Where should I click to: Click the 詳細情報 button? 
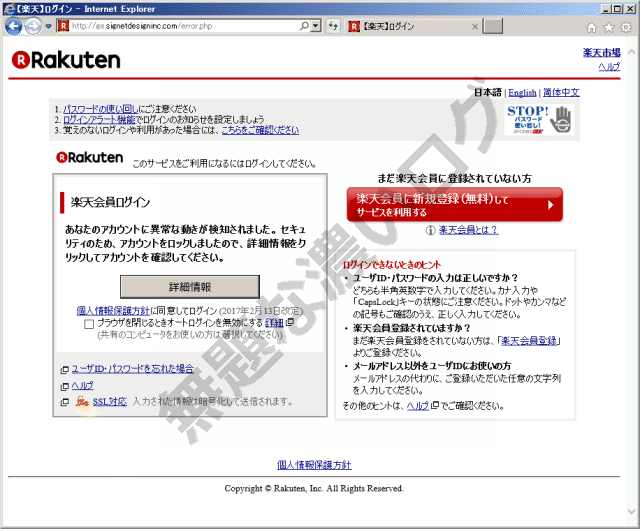click(x=190, y=287)
